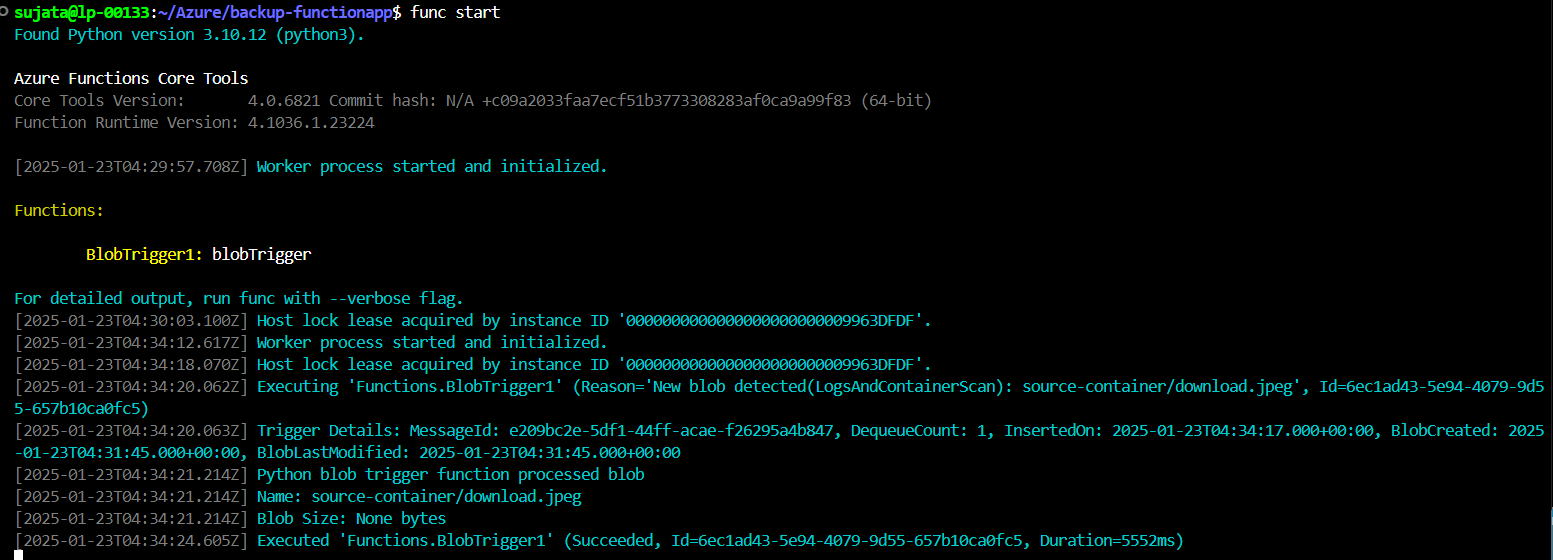Click 'Blob Size: None bytes' log line
The width and height of the screenshot is (1553, 560).
(351, 518)
